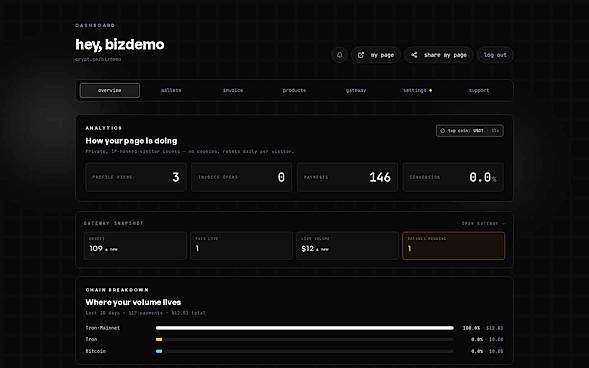This screenshot has height=368, width=589.
Task: Open notifications bell icon
Action: point(340,55)
